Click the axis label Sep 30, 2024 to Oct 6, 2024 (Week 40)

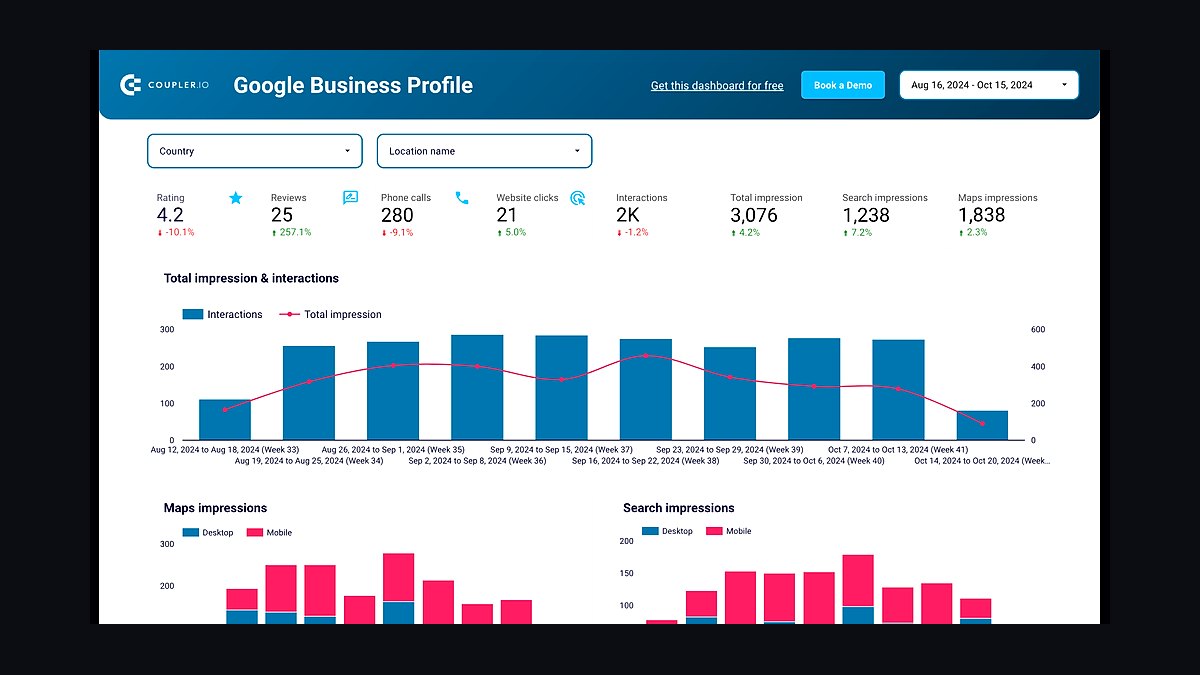(814, 461)
